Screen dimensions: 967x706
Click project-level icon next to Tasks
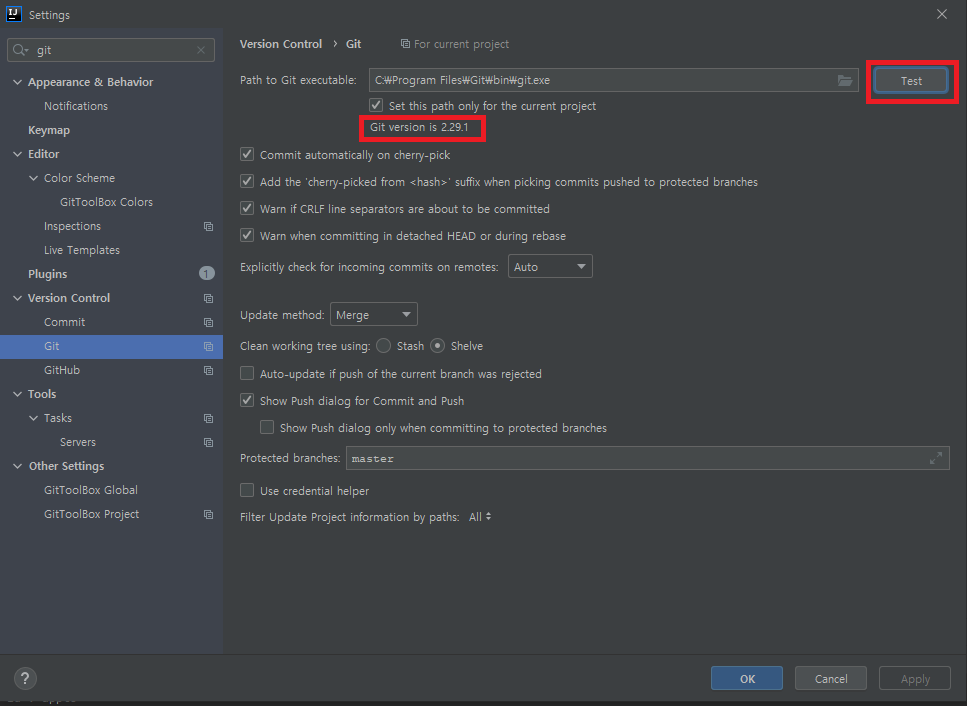(208, 419)
